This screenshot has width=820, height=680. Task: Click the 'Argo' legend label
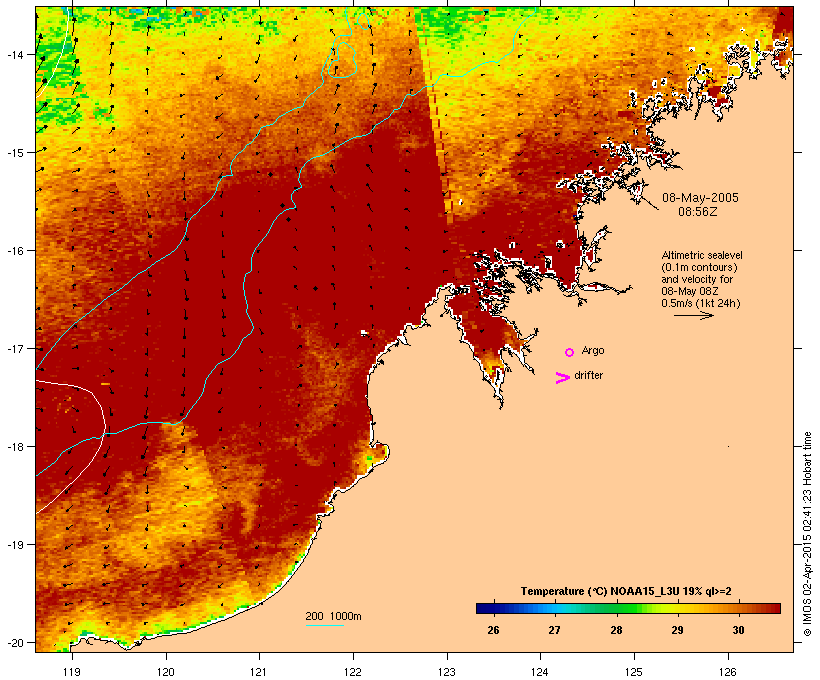click(593, 350)
